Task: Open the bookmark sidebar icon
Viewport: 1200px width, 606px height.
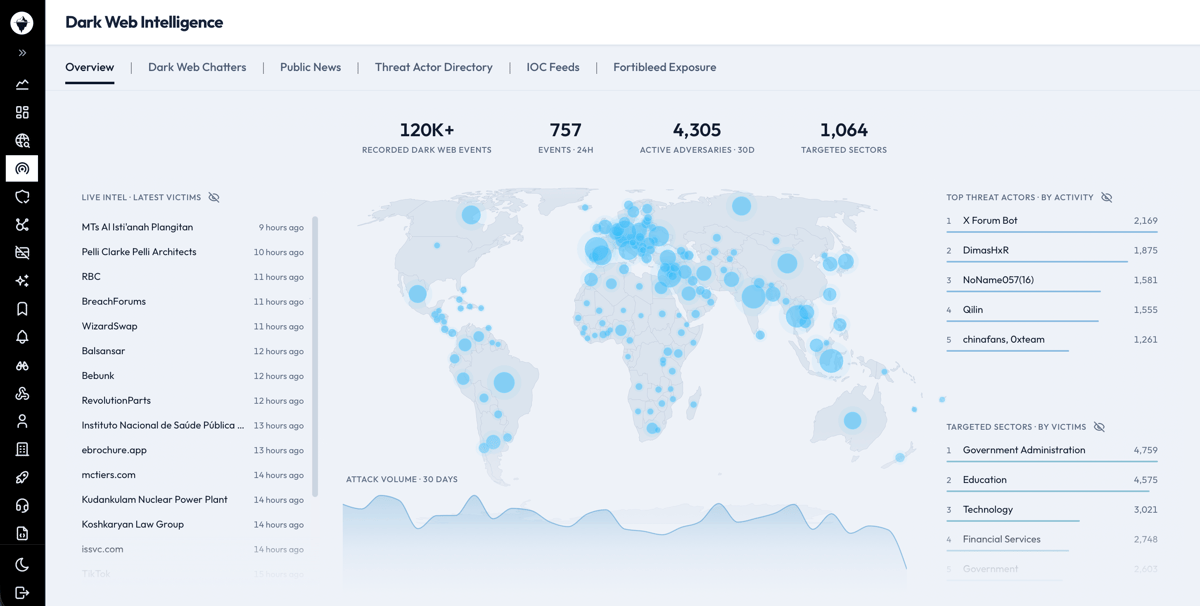Action: click(22, 309)
